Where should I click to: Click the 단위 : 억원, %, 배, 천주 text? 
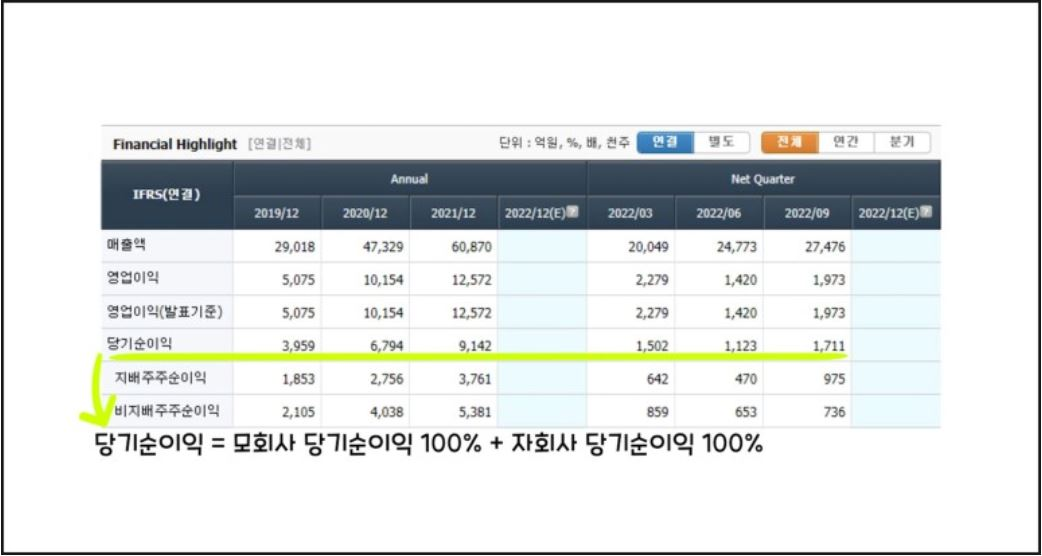(x=564, y=143)
